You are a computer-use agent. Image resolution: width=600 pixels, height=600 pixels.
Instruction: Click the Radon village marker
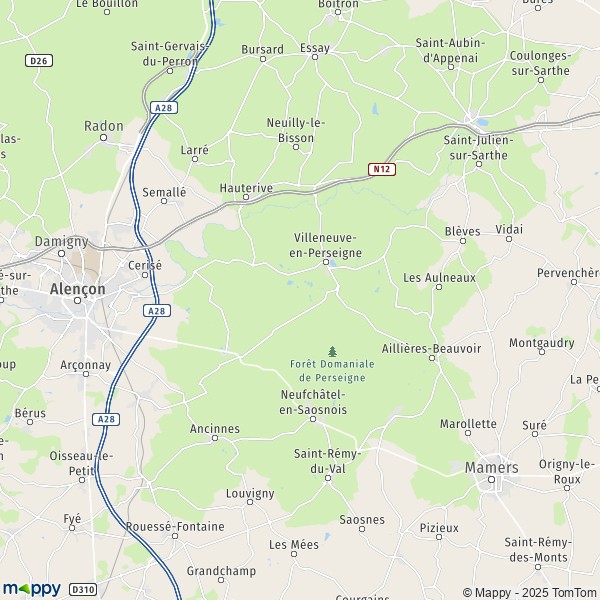point(103,137)
